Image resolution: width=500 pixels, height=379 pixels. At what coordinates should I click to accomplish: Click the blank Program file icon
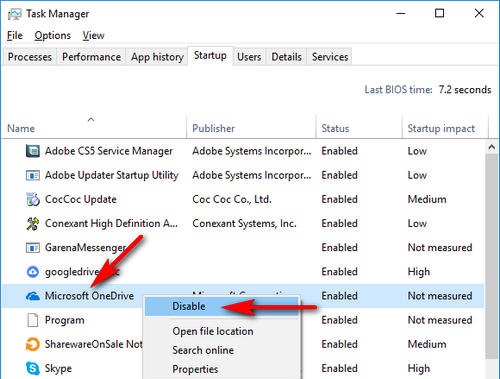point(33,320)
